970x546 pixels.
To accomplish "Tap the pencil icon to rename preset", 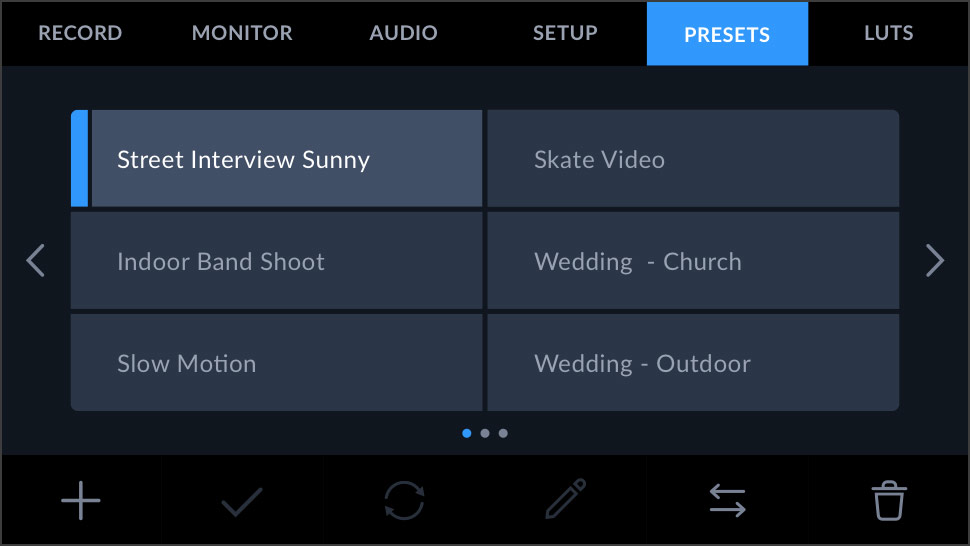I will (x=565, y=498).
